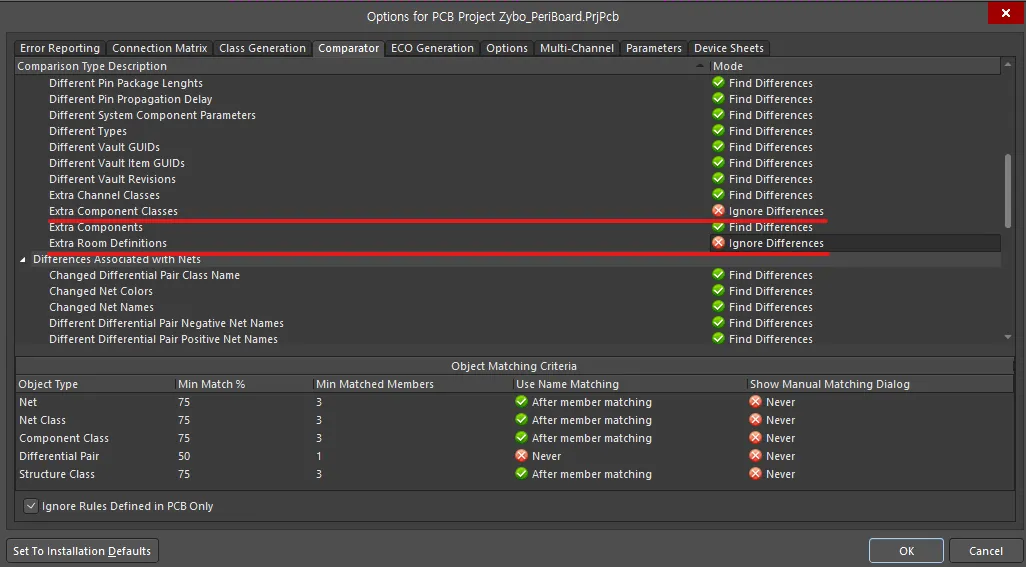Sort by Comparison Type Description column header
Screen dimensions: 1026x567
363,66
